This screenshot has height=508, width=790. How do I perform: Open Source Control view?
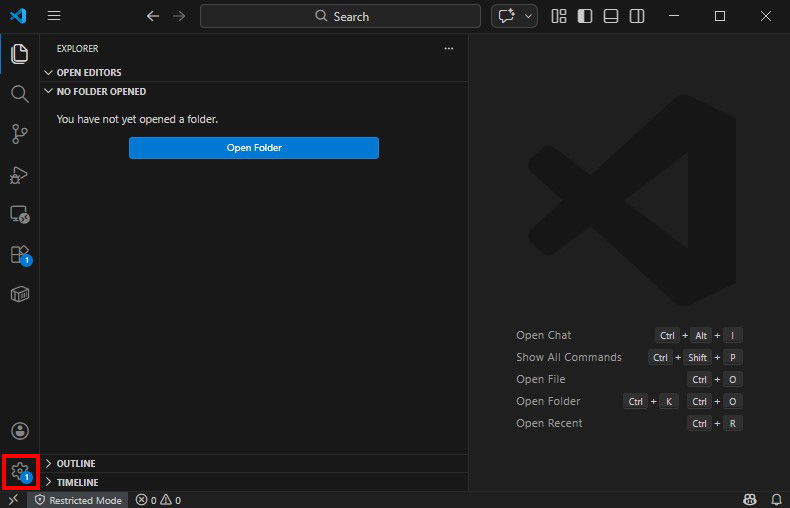coord(20,134)
